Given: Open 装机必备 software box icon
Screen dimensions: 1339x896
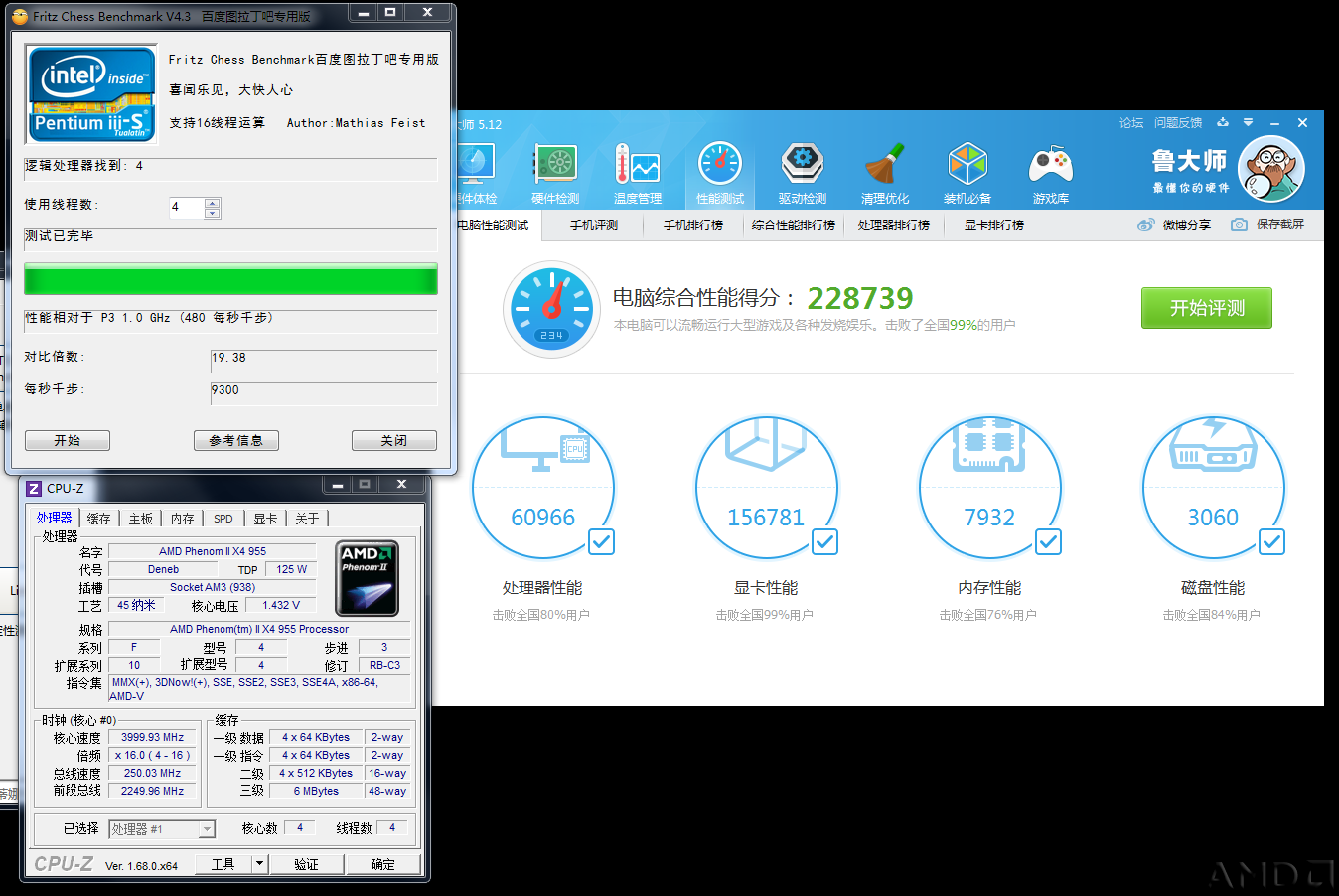Looking at the screenshot, I should [x=967, y=174].
